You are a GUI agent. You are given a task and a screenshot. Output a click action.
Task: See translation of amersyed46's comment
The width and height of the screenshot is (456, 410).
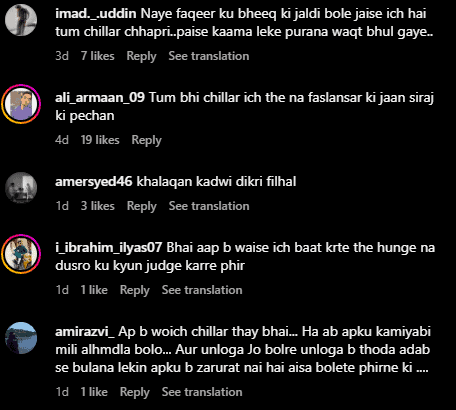point(209,206)
